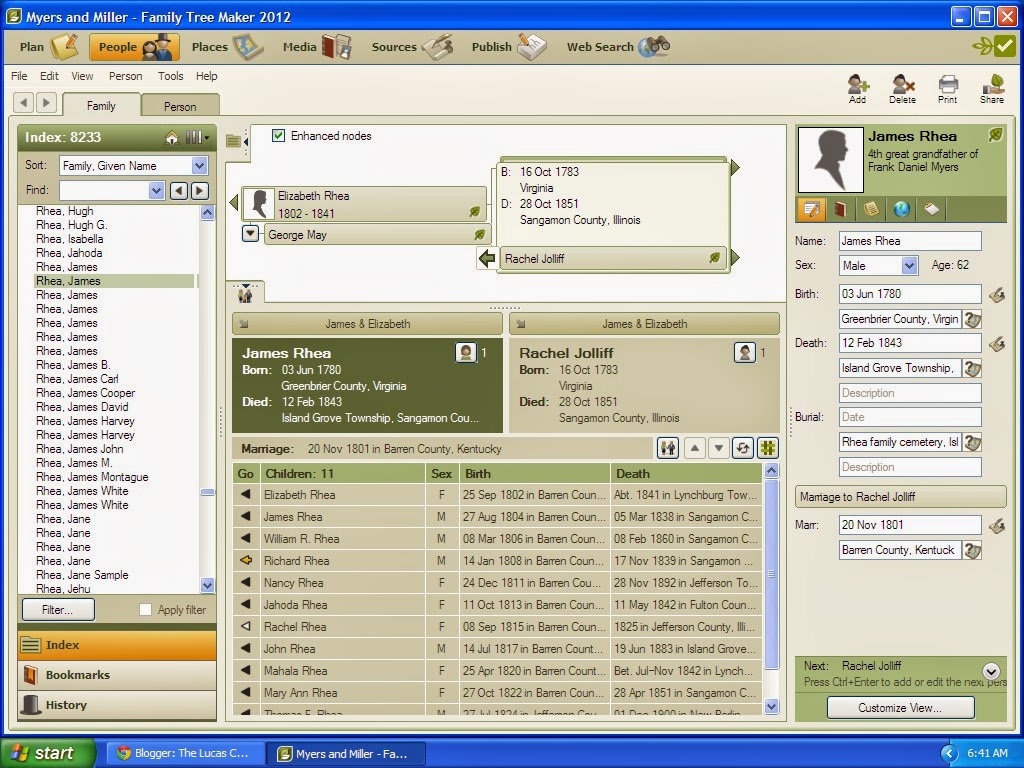The width and height of the screenshot is (1024, 768).
Task: Click the Delete person icon
Action: pos(903,89)
